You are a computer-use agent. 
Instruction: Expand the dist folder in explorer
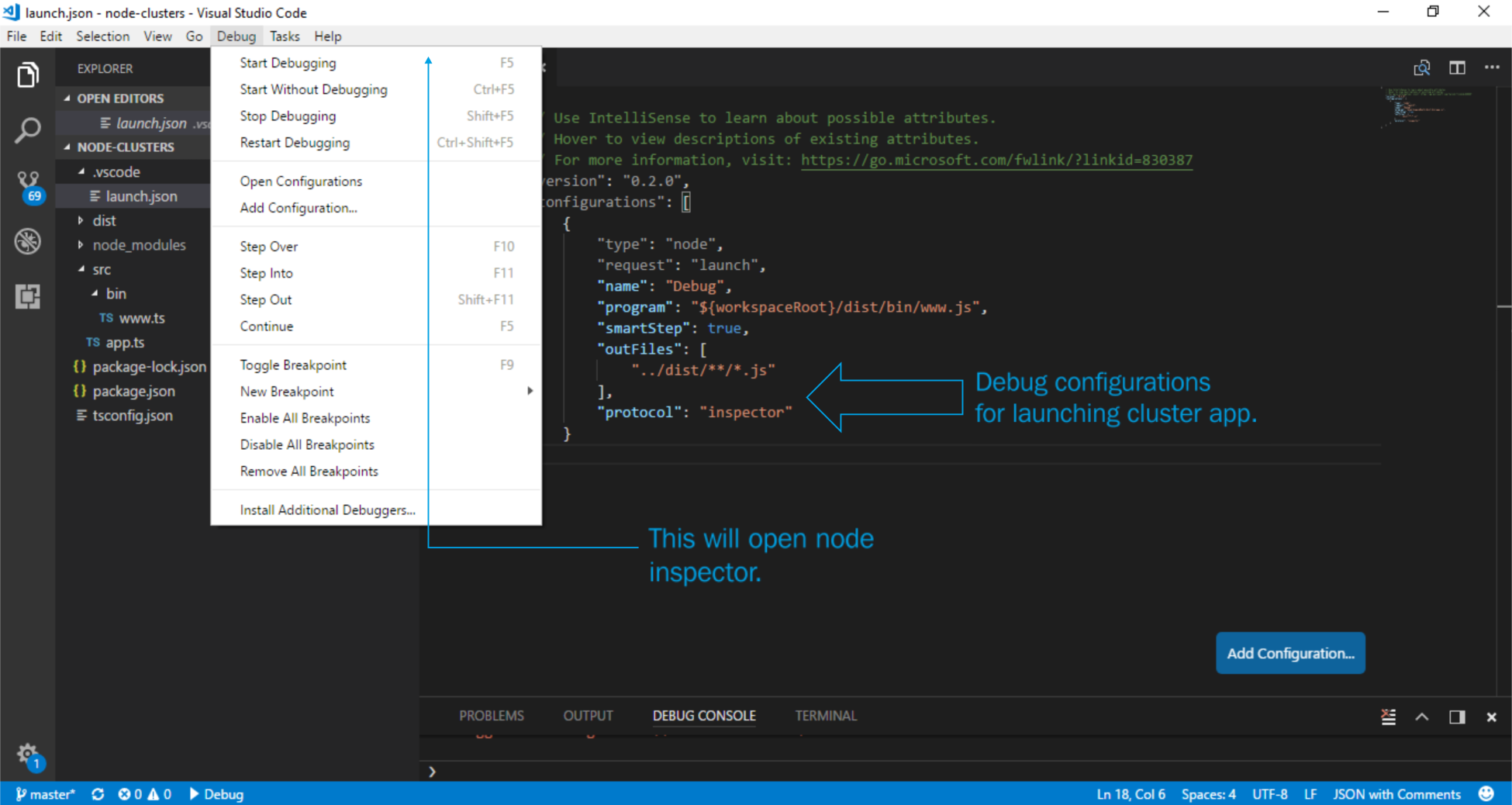click(x=104, y=221)
